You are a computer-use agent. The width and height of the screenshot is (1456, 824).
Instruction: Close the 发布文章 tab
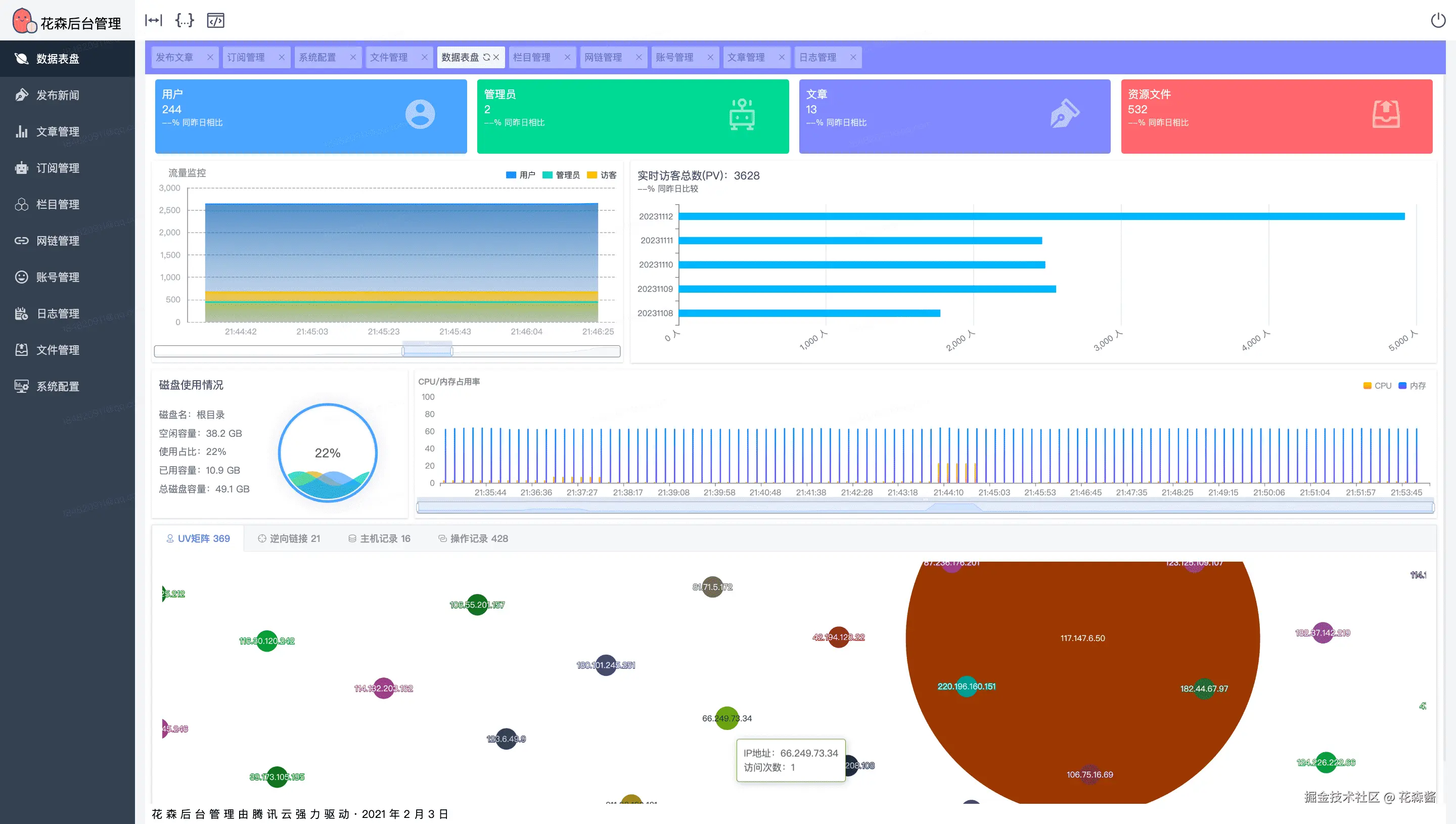click(210, 57)
